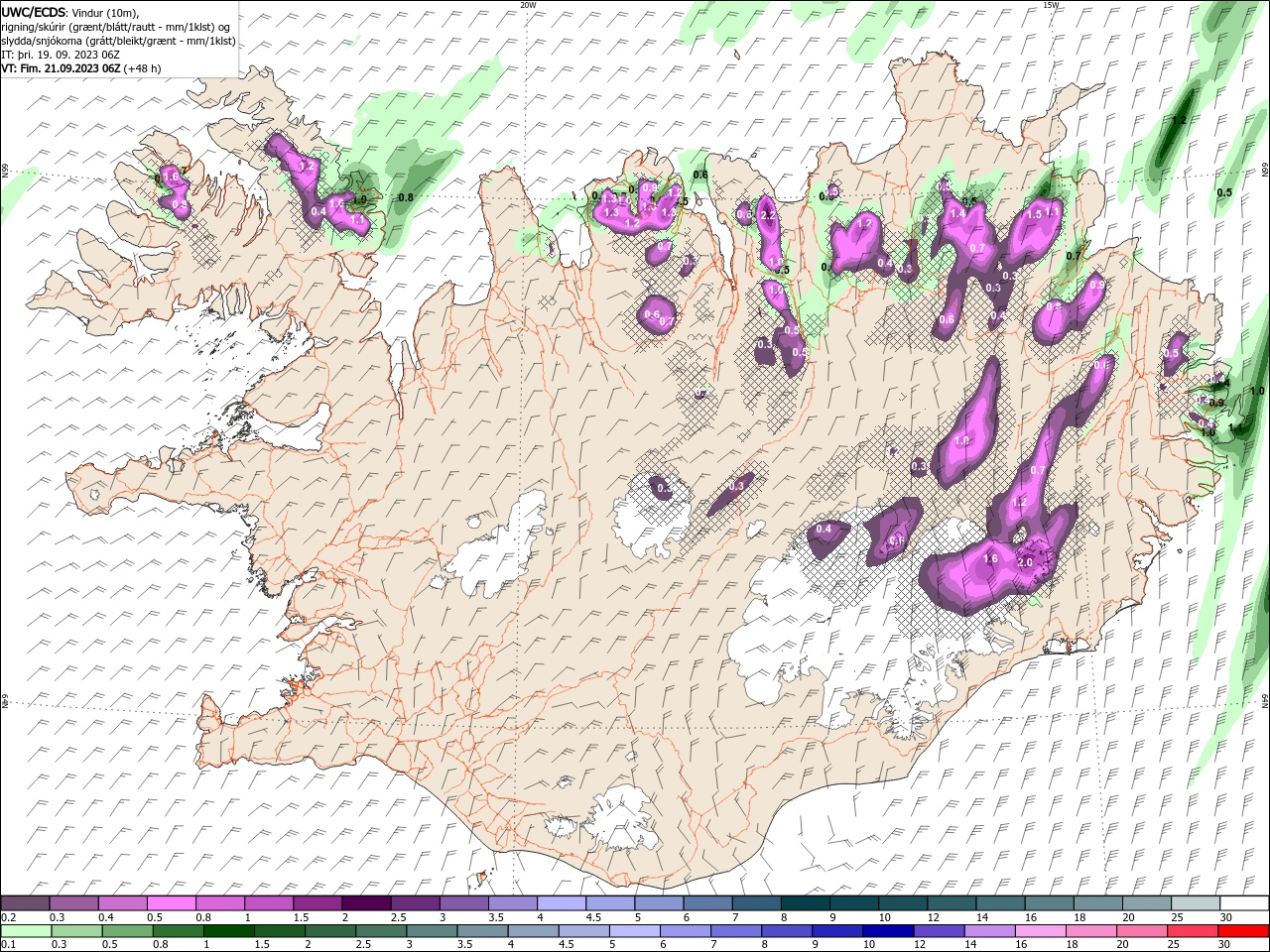The image size is (1270, 952).
Task: Select lower legend pale green swatch at 0.1
Action: point(26,931)
